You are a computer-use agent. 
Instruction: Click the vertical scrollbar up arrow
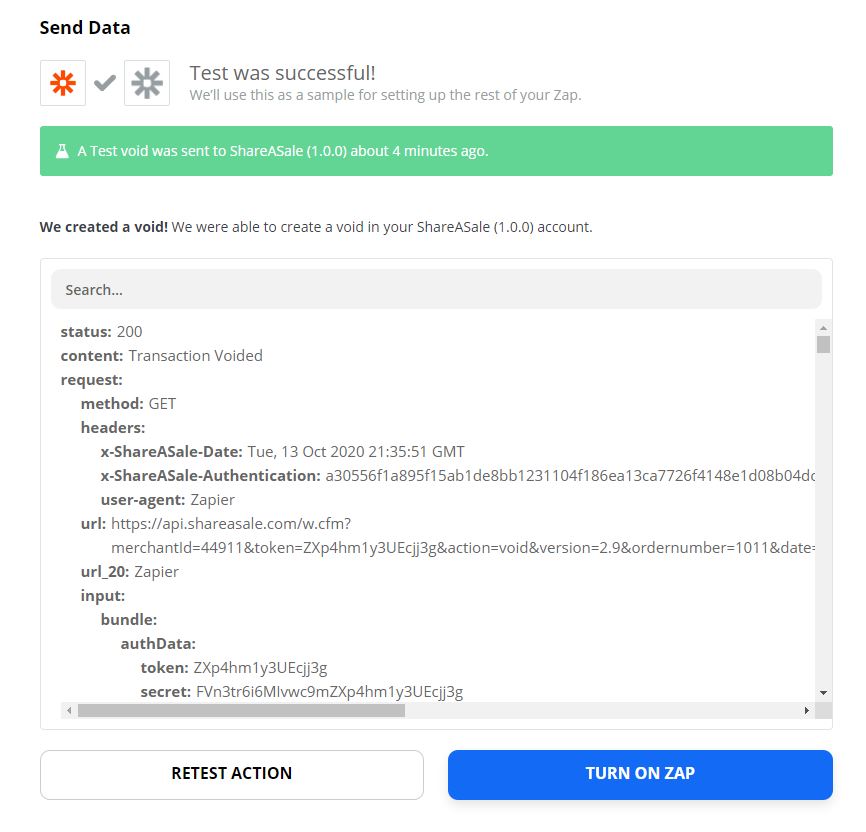coord(823,328)
